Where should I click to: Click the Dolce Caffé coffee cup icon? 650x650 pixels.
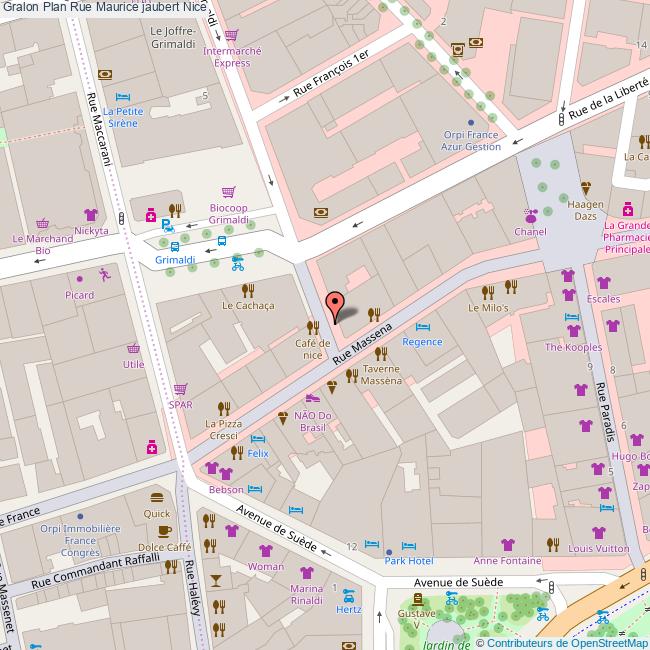click(x=164, y=531)
